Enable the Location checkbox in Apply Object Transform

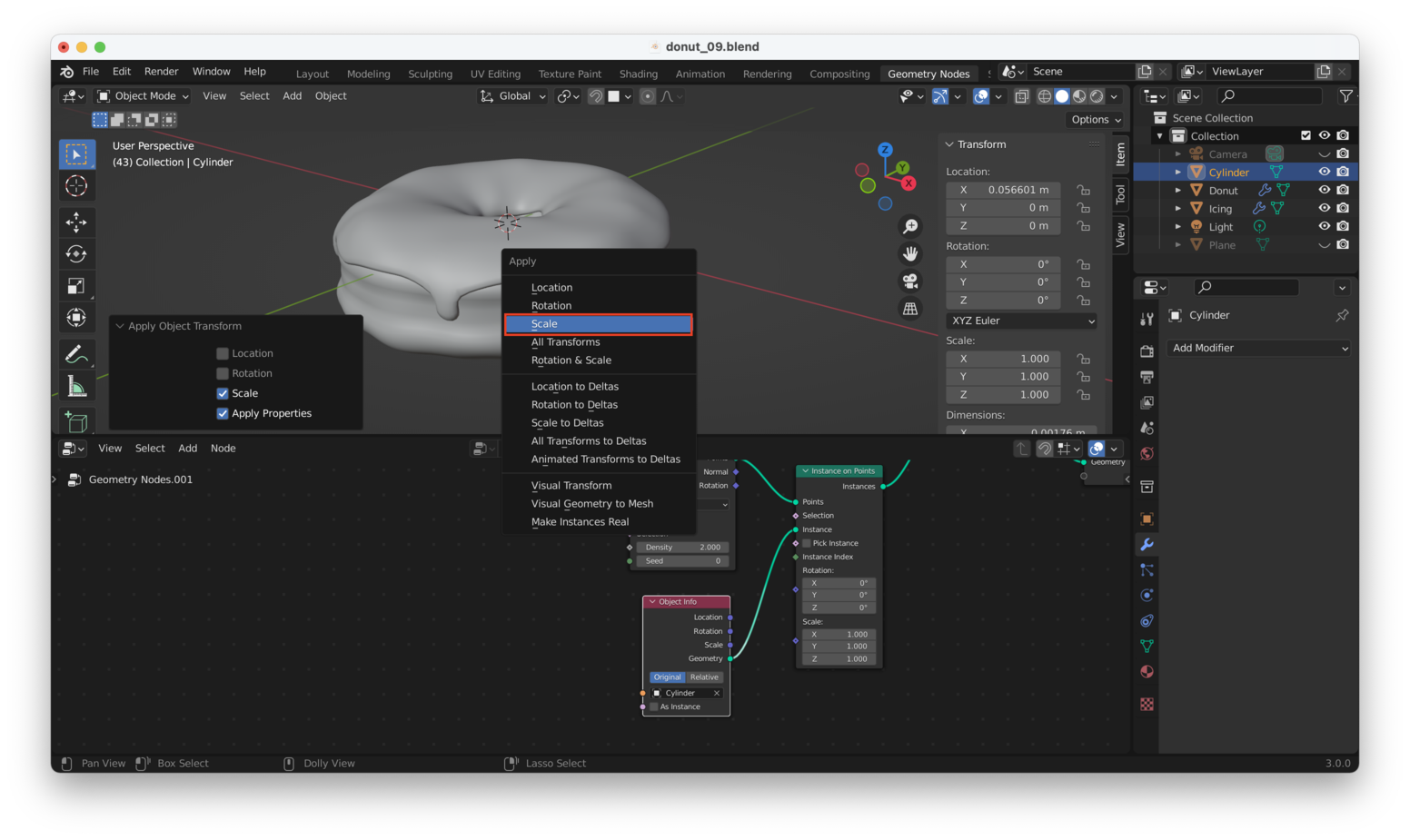click(x=223, y=353)
